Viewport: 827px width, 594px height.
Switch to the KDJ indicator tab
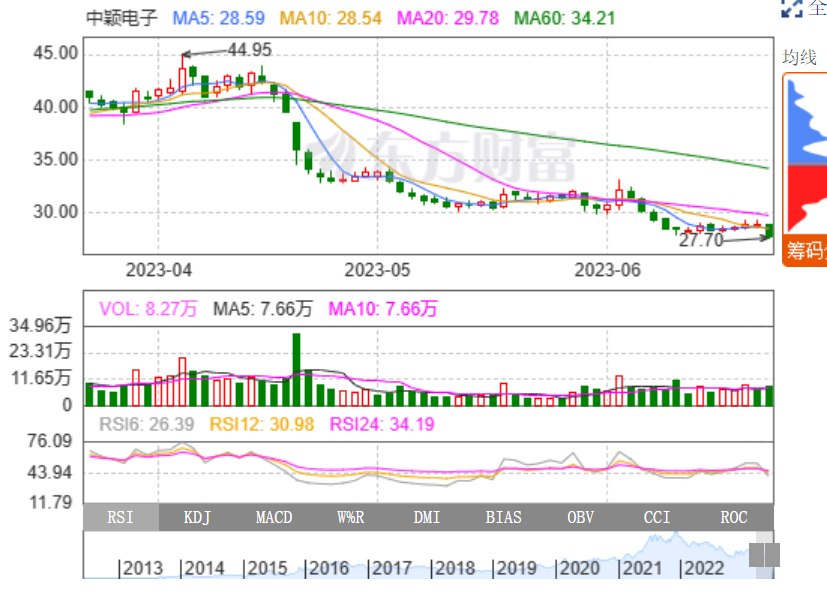(197, 517)
